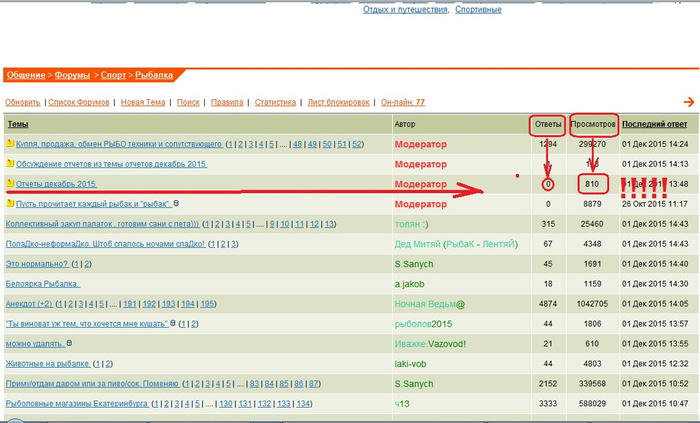Open page 195 of 'Анекдот (+2)' topic
Image resolution: width=700 pixels, height=423 pixels.
(207, 304)
